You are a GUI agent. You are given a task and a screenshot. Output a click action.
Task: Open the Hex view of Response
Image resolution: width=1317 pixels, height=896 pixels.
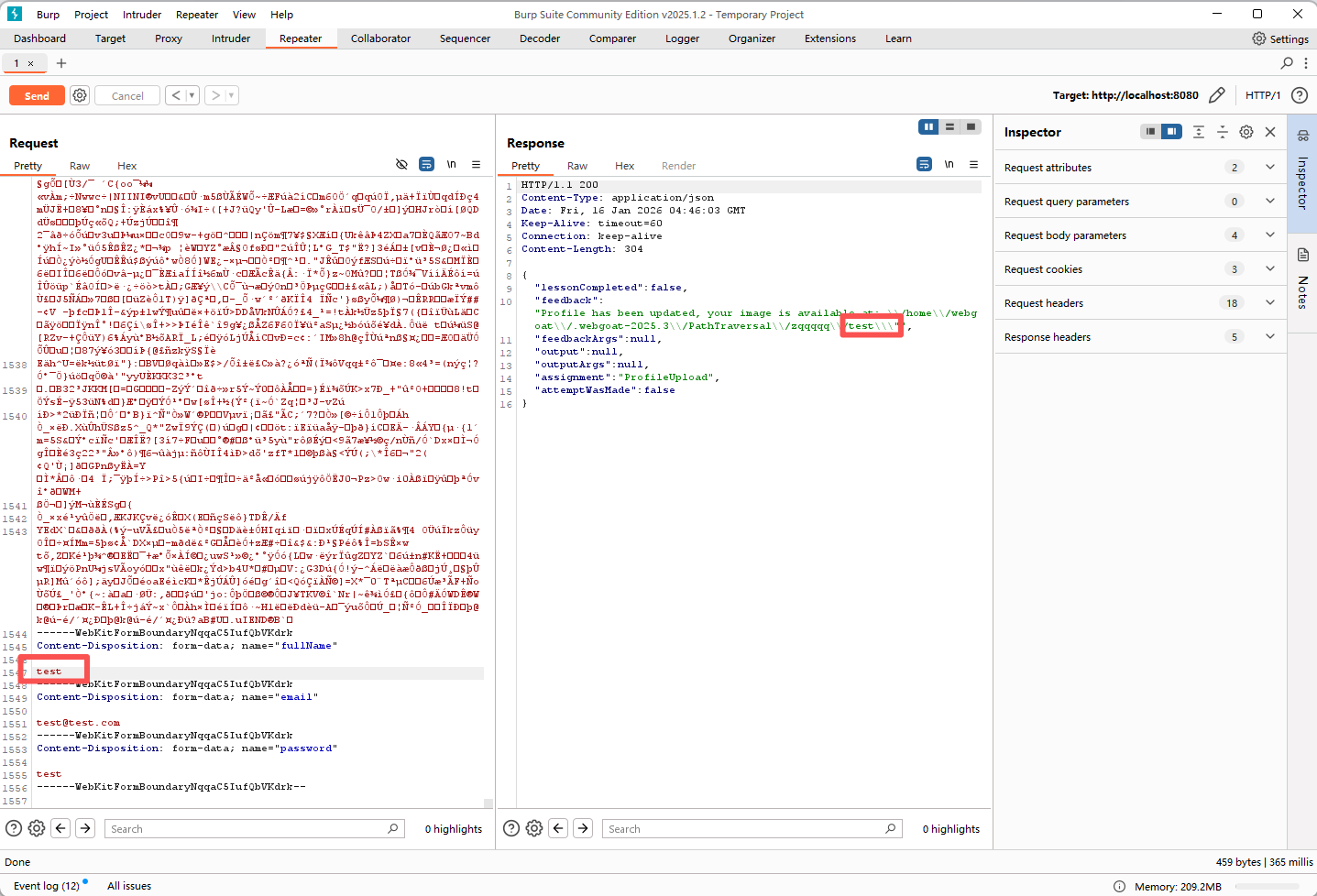point(624,166)
